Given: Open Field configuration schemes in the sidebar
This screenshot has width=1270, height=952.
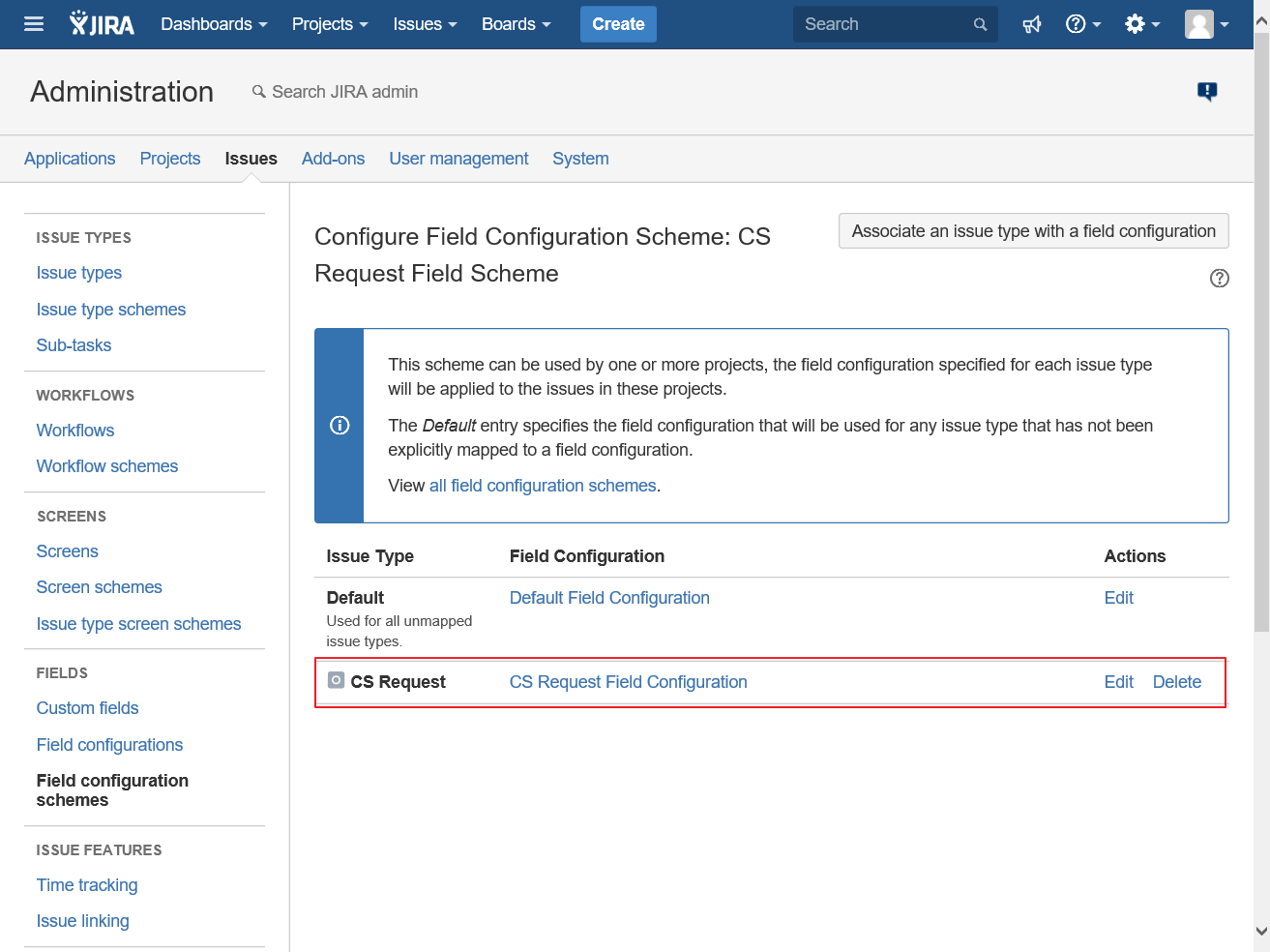Looking at the screenshot, I should (112, 790).
